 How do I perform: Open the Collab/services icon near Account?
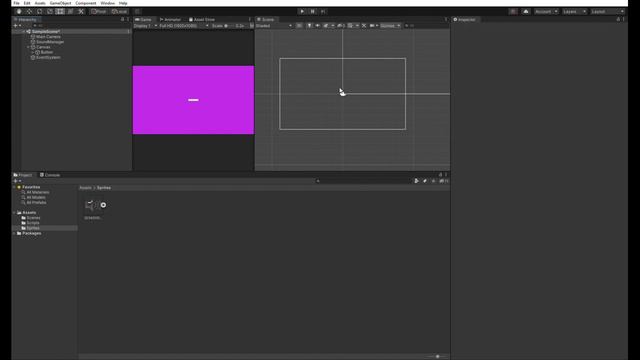pos(513,11)
